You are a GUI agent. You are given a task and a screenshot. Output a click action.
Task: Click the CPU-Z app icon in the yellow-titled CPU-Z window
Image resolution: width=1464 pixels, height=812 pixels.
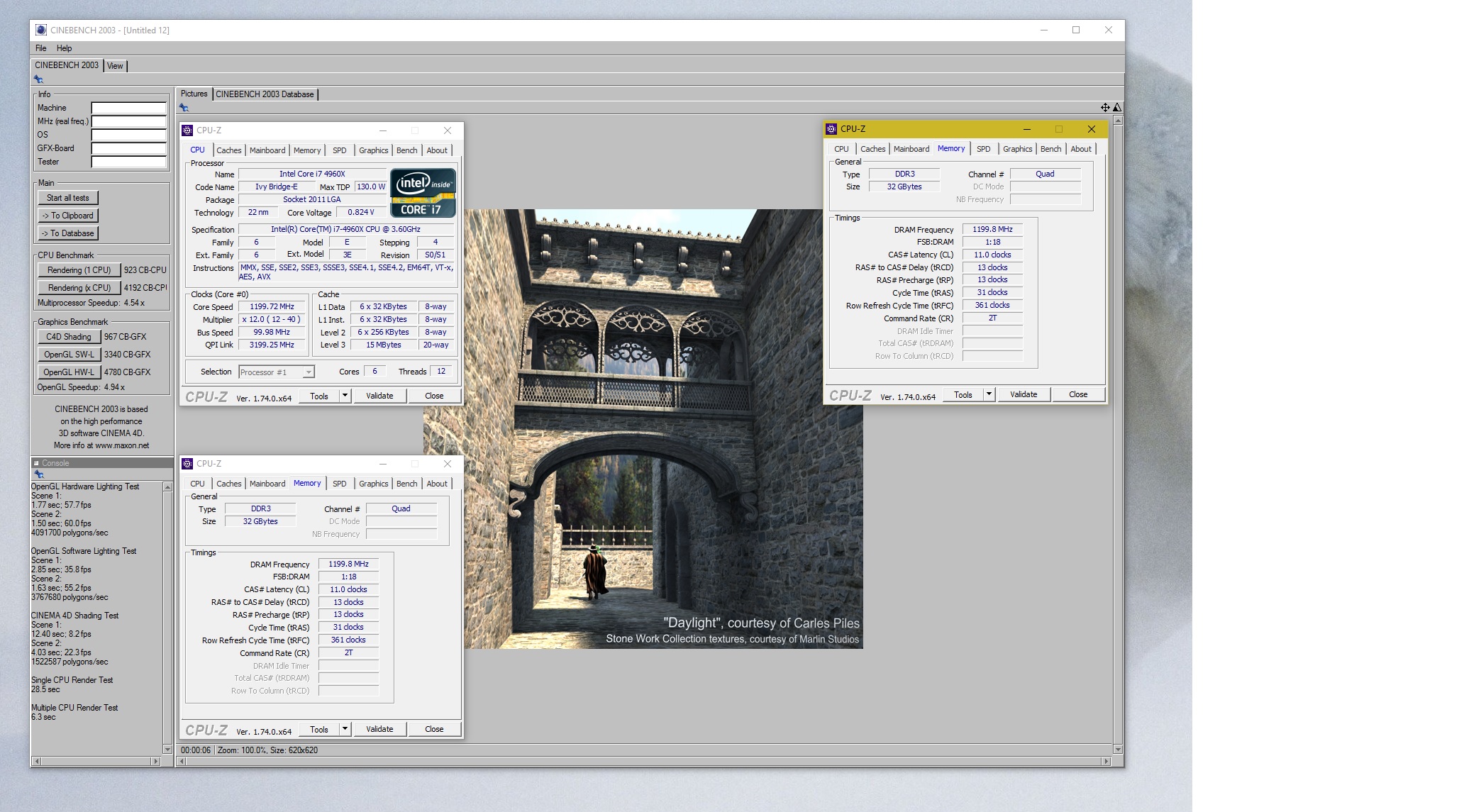pos(831,129)
